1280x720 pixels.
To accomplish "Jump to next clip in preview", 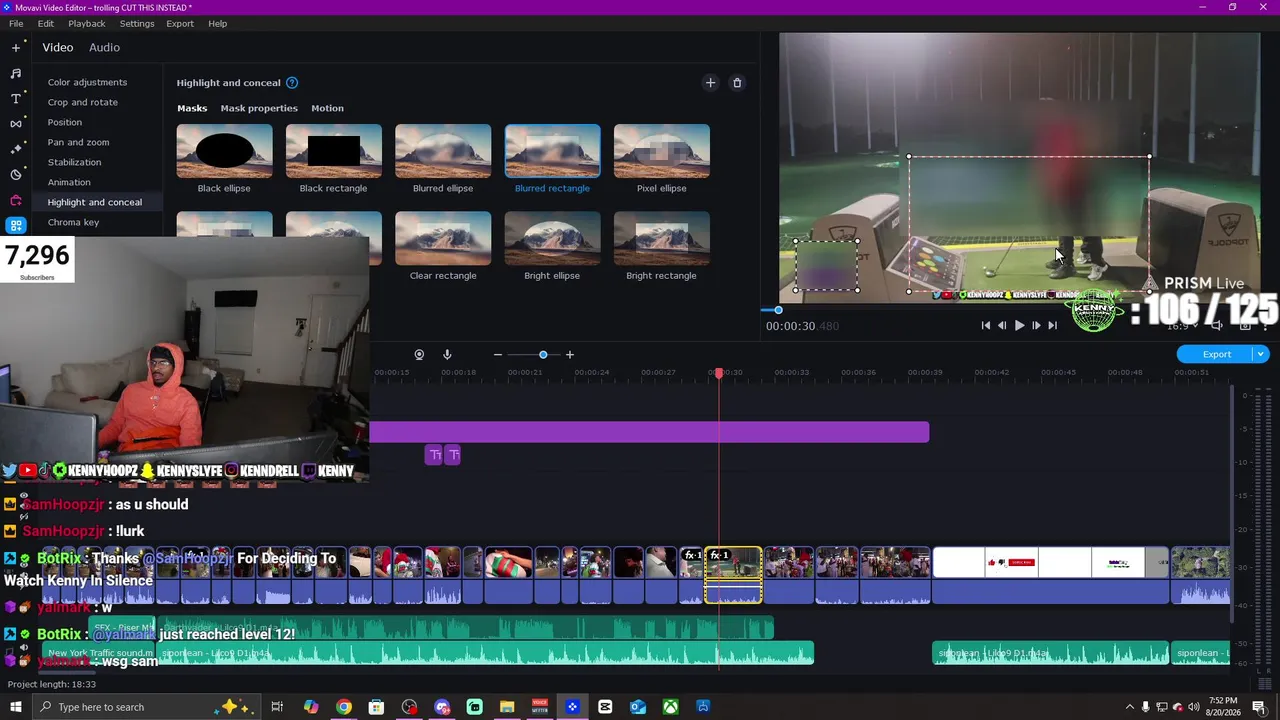I will (x=1052, y=325).
